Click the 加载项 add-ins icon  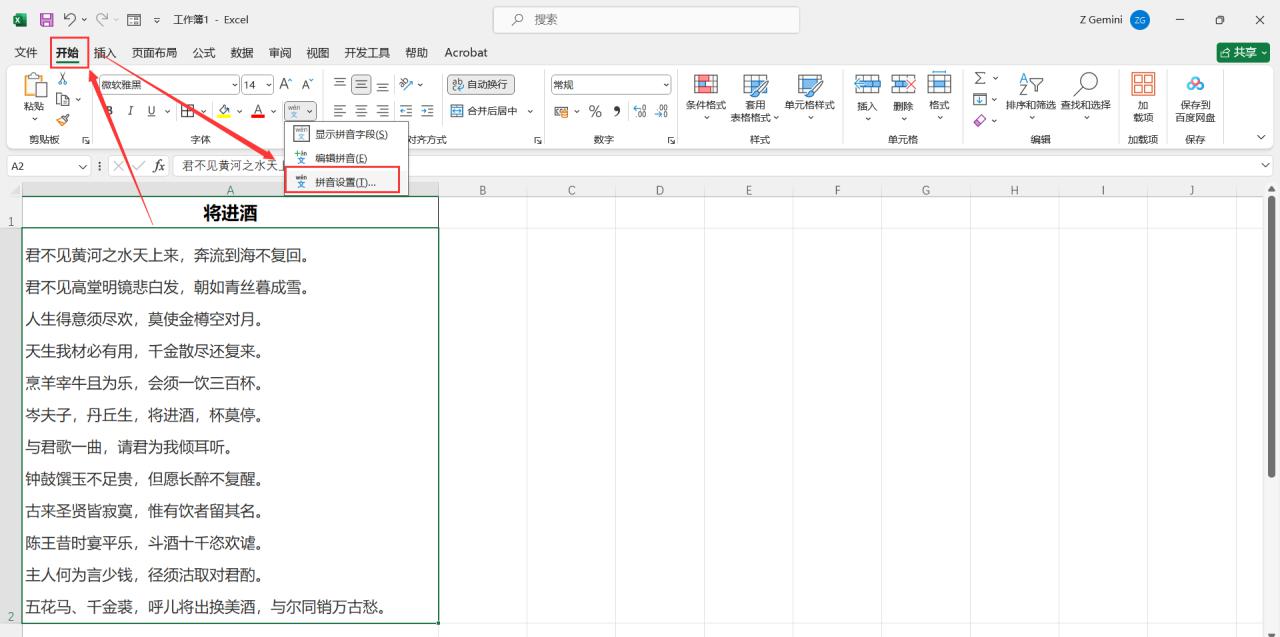[1143, 84]
